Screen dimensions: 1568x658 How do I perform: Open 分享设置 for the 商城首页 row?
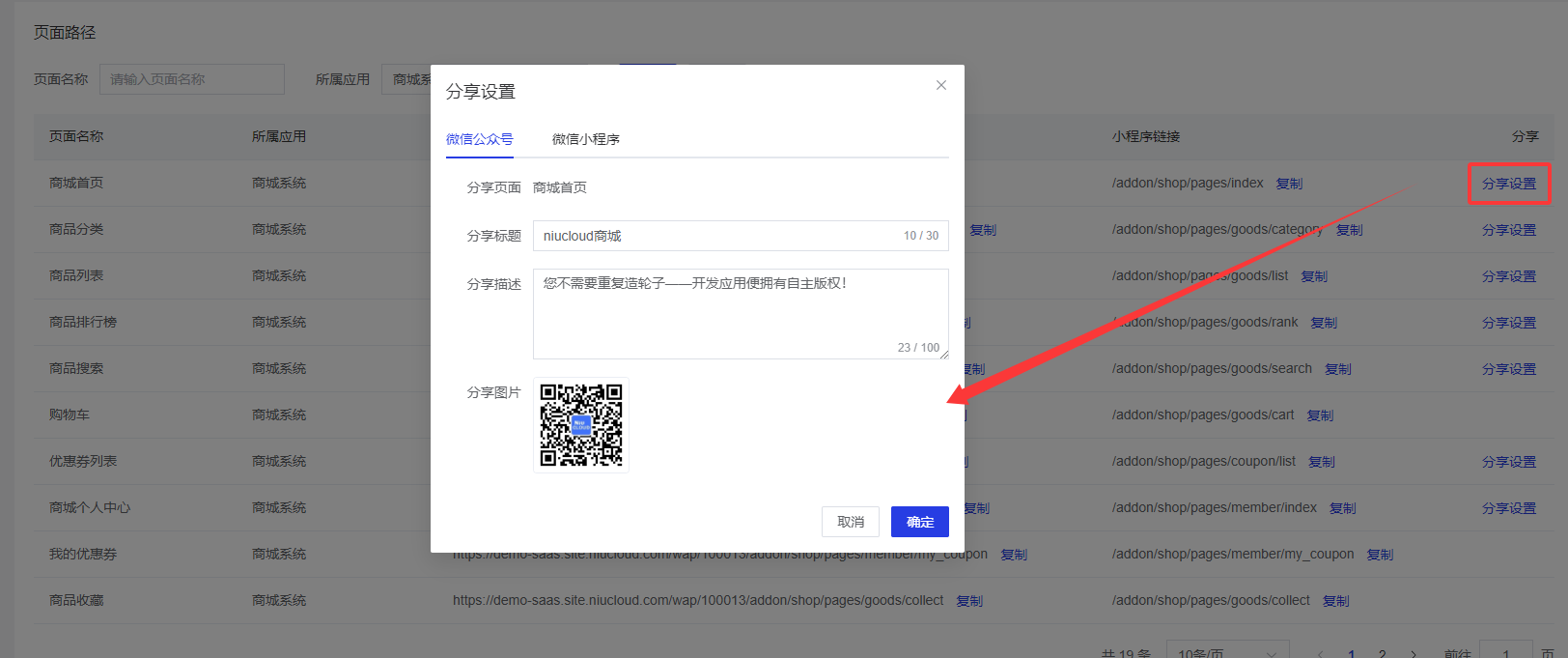(1508, 184)
